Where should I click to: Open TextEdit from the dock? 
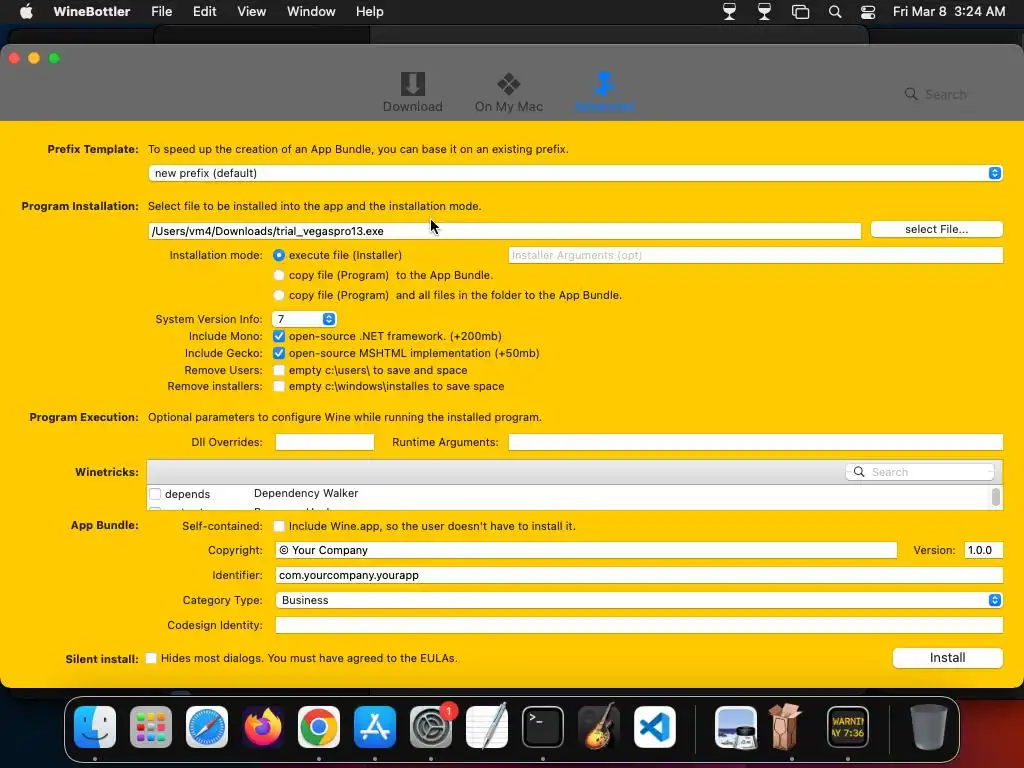tap(487, 727)
